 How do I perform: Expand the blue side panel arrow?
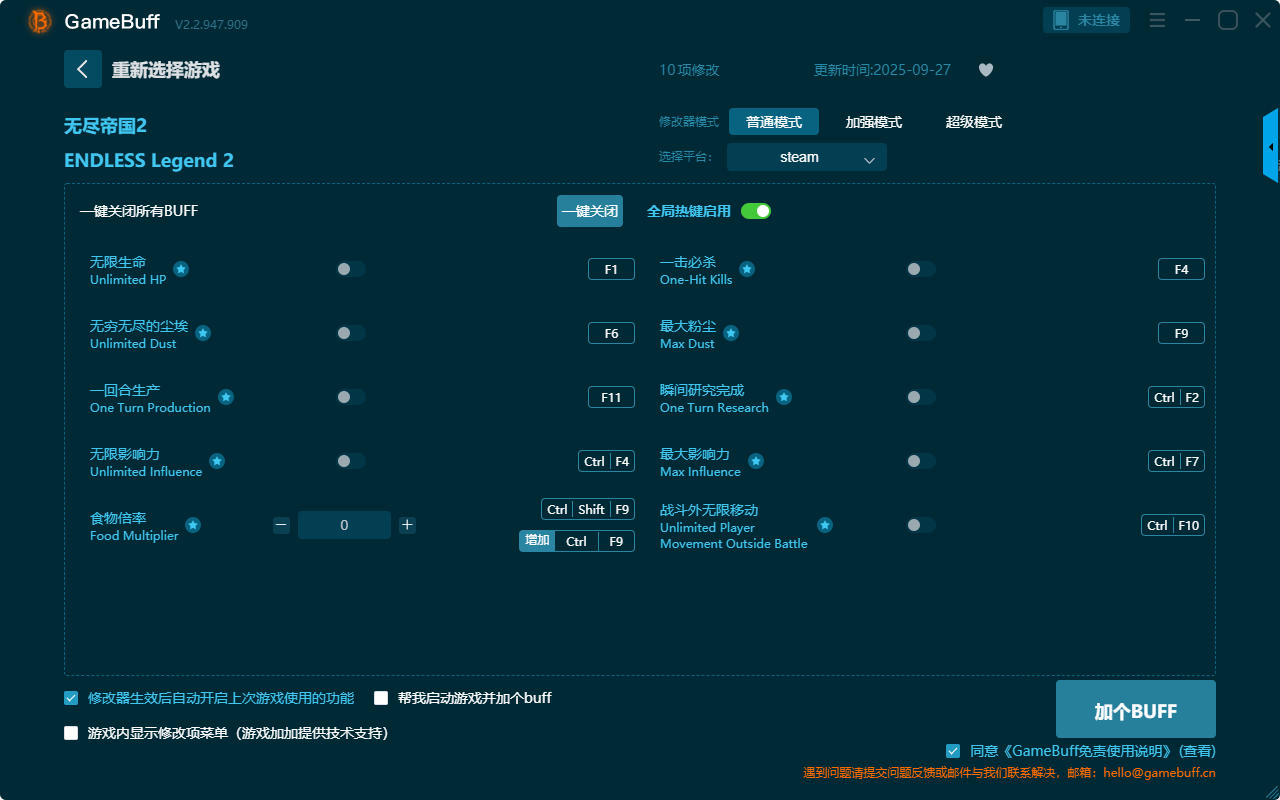(1271, 147)
